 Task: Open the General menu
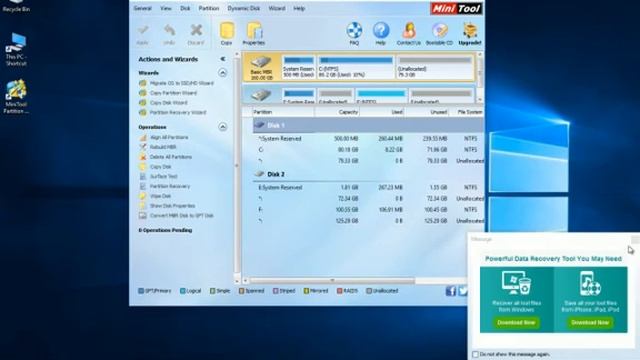pyautogui.click(x=142, y=8)
